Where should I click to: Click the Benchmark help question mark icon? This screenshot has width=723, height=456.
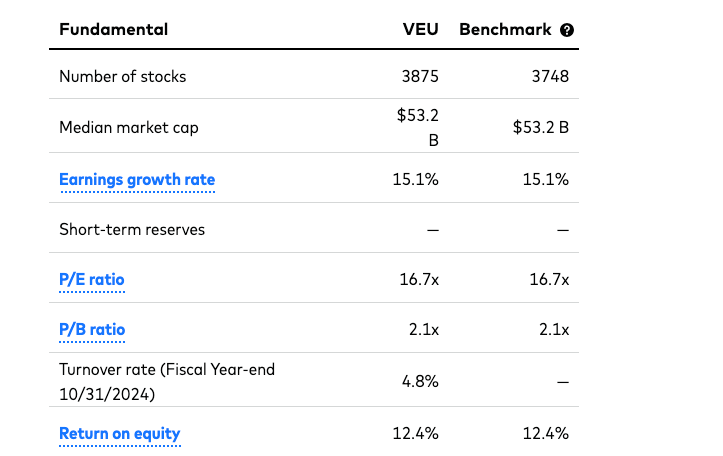point(567,30)
